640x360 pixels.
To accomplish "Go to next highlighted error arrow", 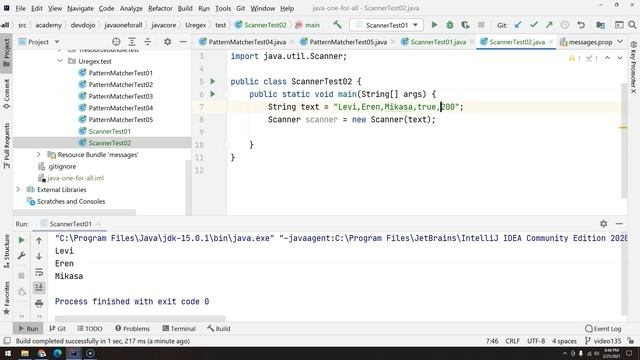I will pyautogui.click(x=620, y=58).
